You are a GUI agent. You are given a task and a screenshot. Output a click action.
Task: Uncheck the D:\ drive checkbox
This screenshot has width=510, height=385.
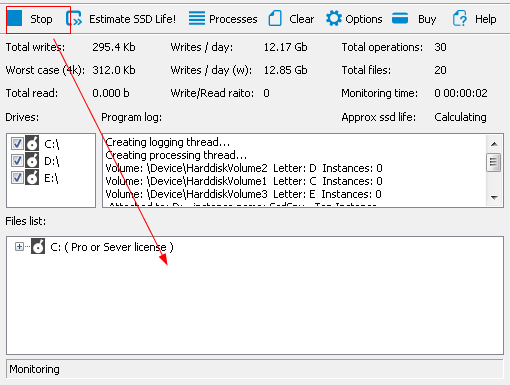17,161
